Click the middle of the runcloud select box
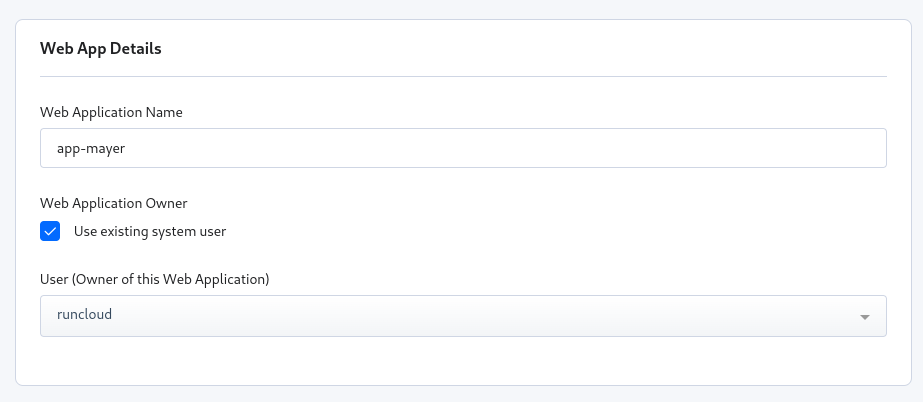923x402 pixels. coord(463,315)
